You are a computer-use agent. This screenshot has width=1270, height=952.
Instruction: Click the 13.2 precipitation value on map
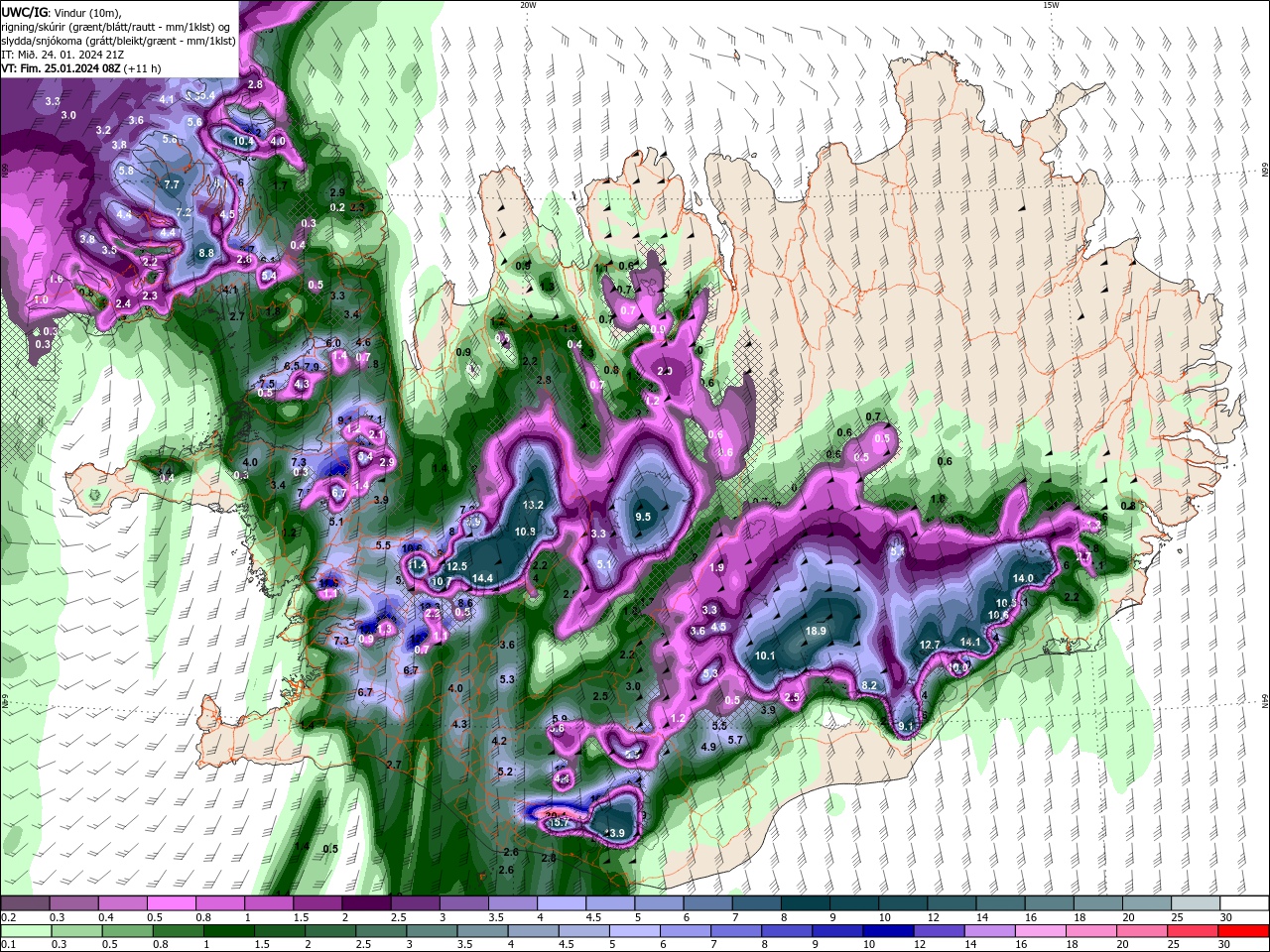tap(533, 505)
